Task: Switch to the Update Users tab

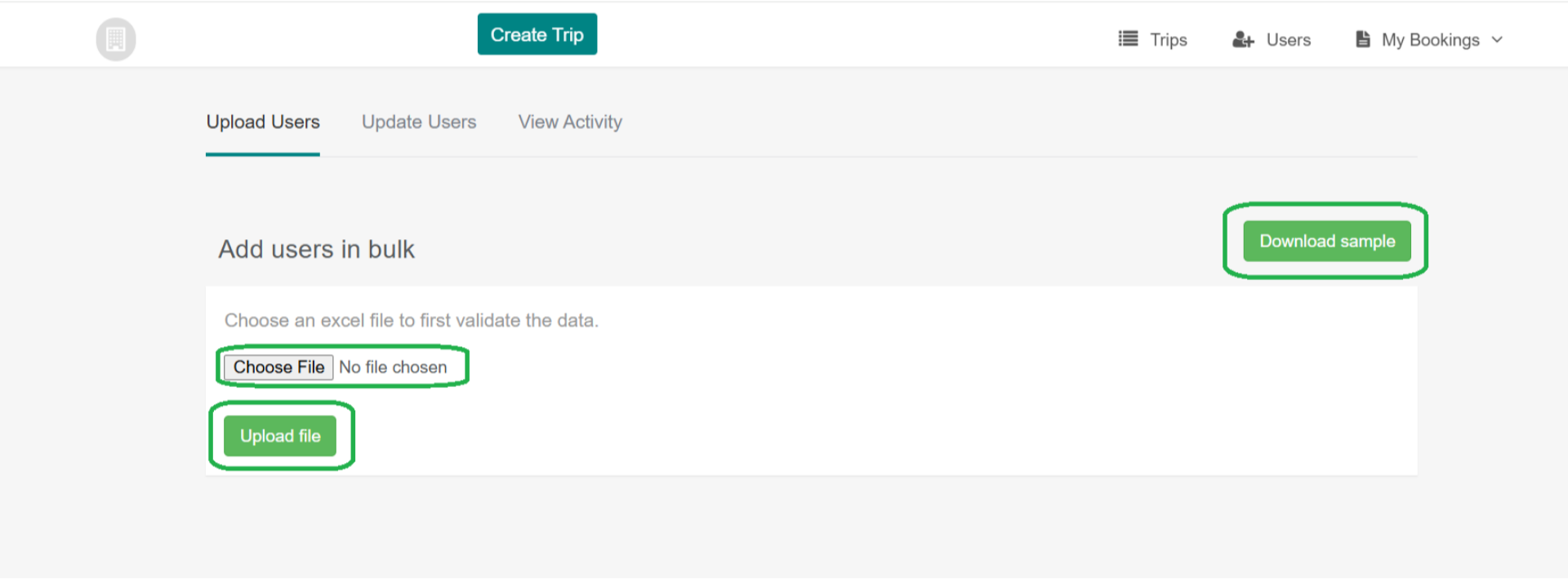Action: tap(419, 122)
